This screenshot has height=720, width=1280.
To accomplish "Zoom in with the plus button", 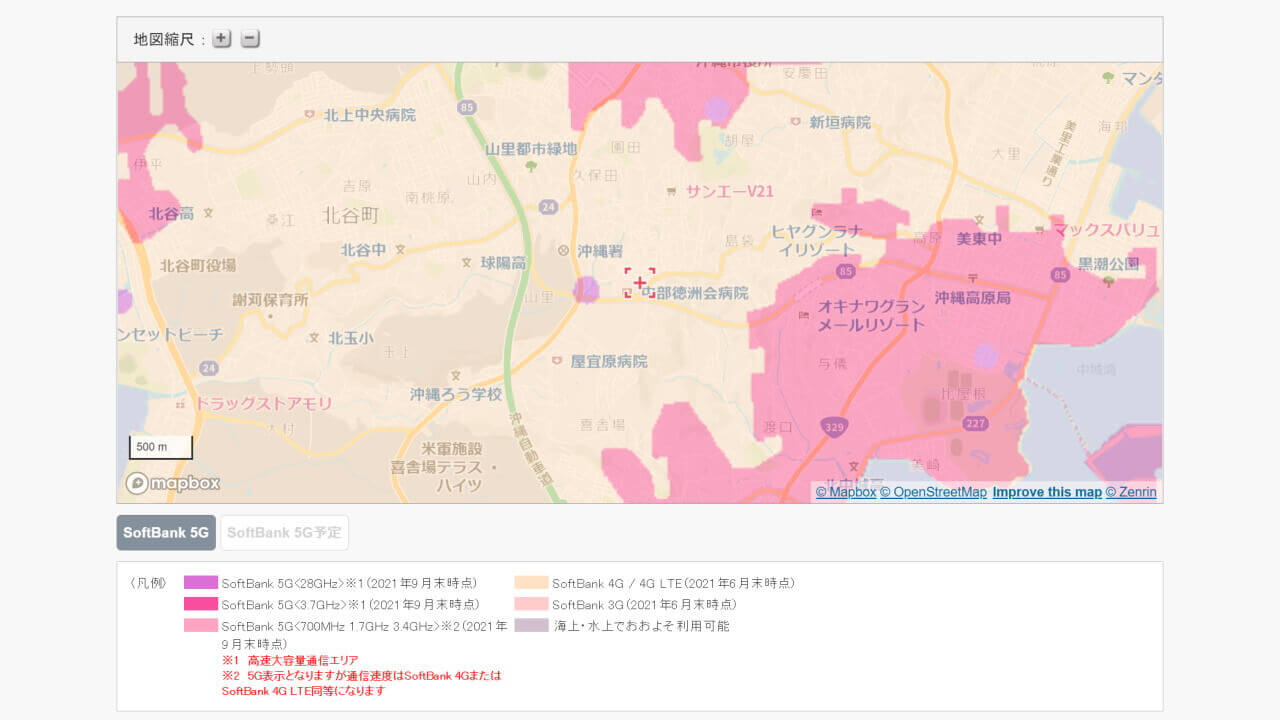I will point(222,39).
